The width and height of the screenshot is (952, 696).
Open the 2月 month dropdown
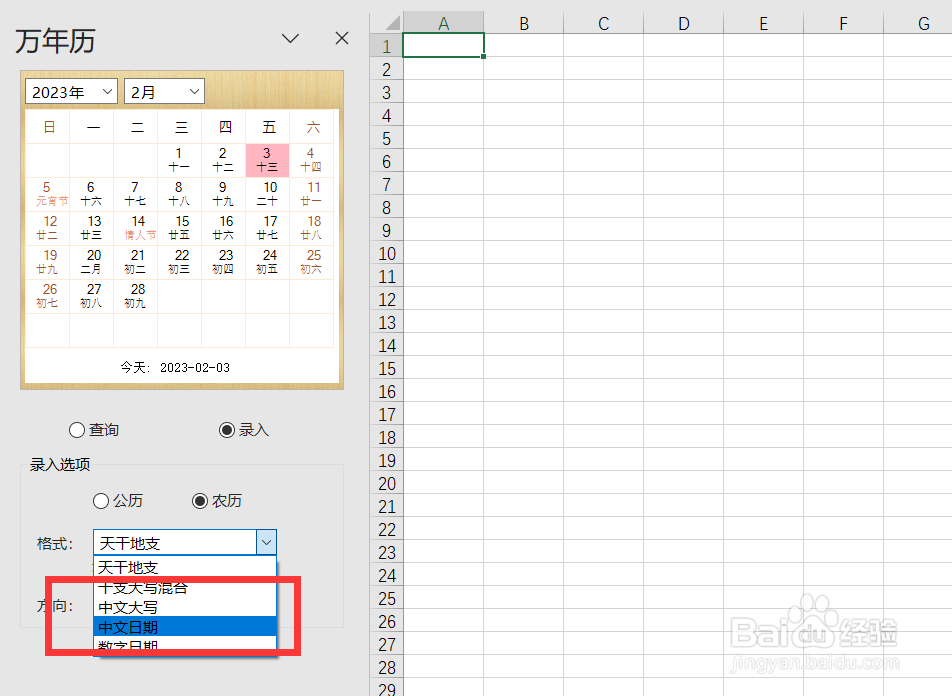[165, 92]
